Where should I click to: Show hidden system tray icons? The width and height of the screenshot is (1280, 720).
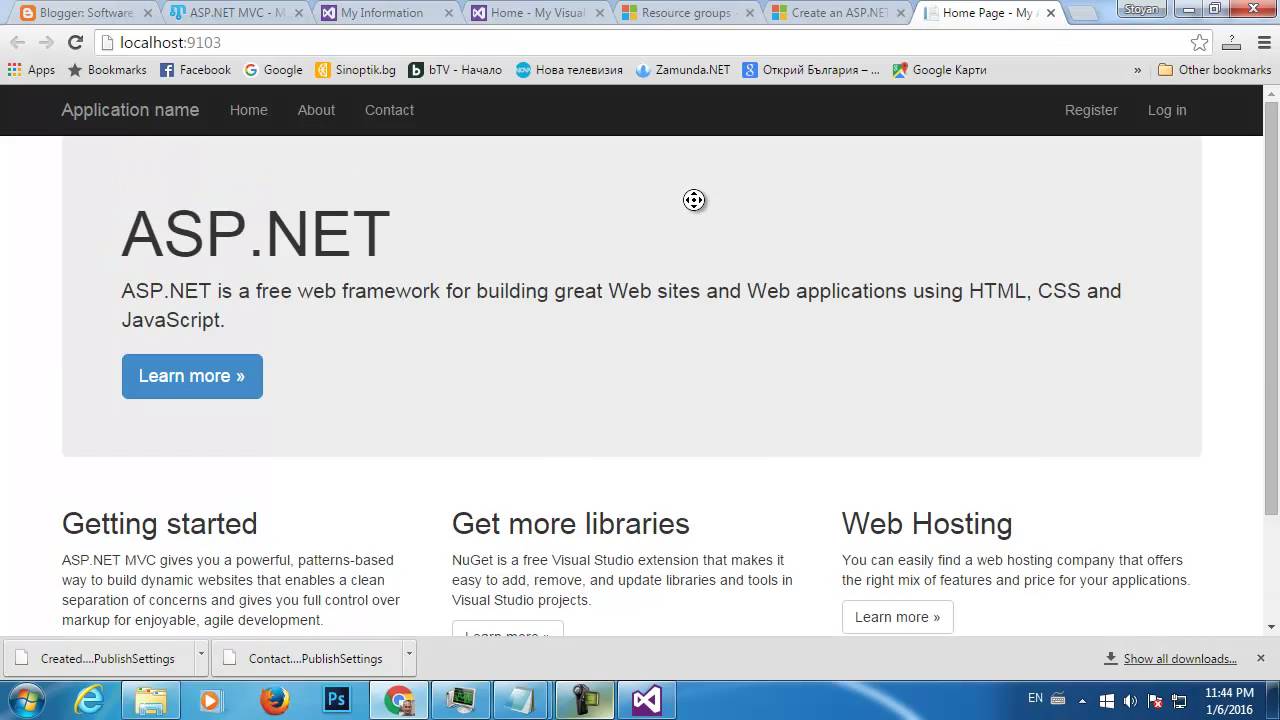coord(1082,700)
